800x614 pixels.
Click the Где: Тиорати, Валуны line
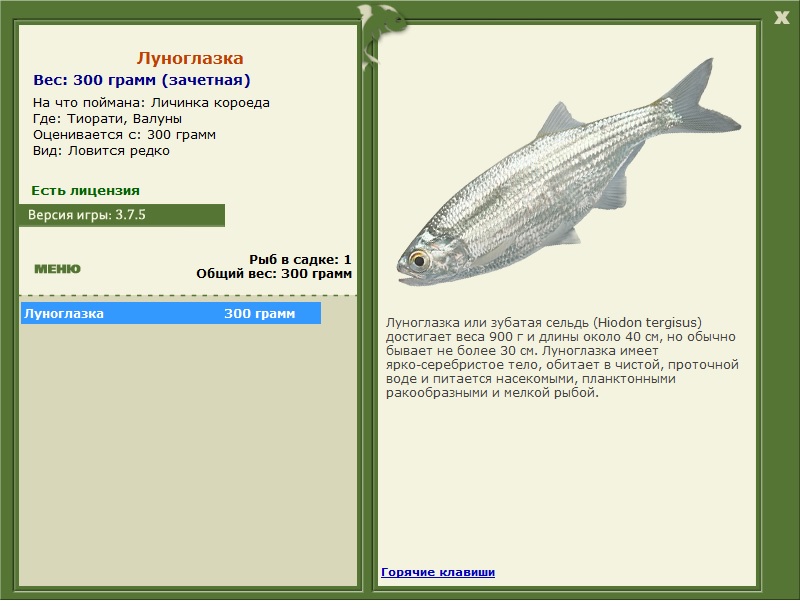point(107,119)
